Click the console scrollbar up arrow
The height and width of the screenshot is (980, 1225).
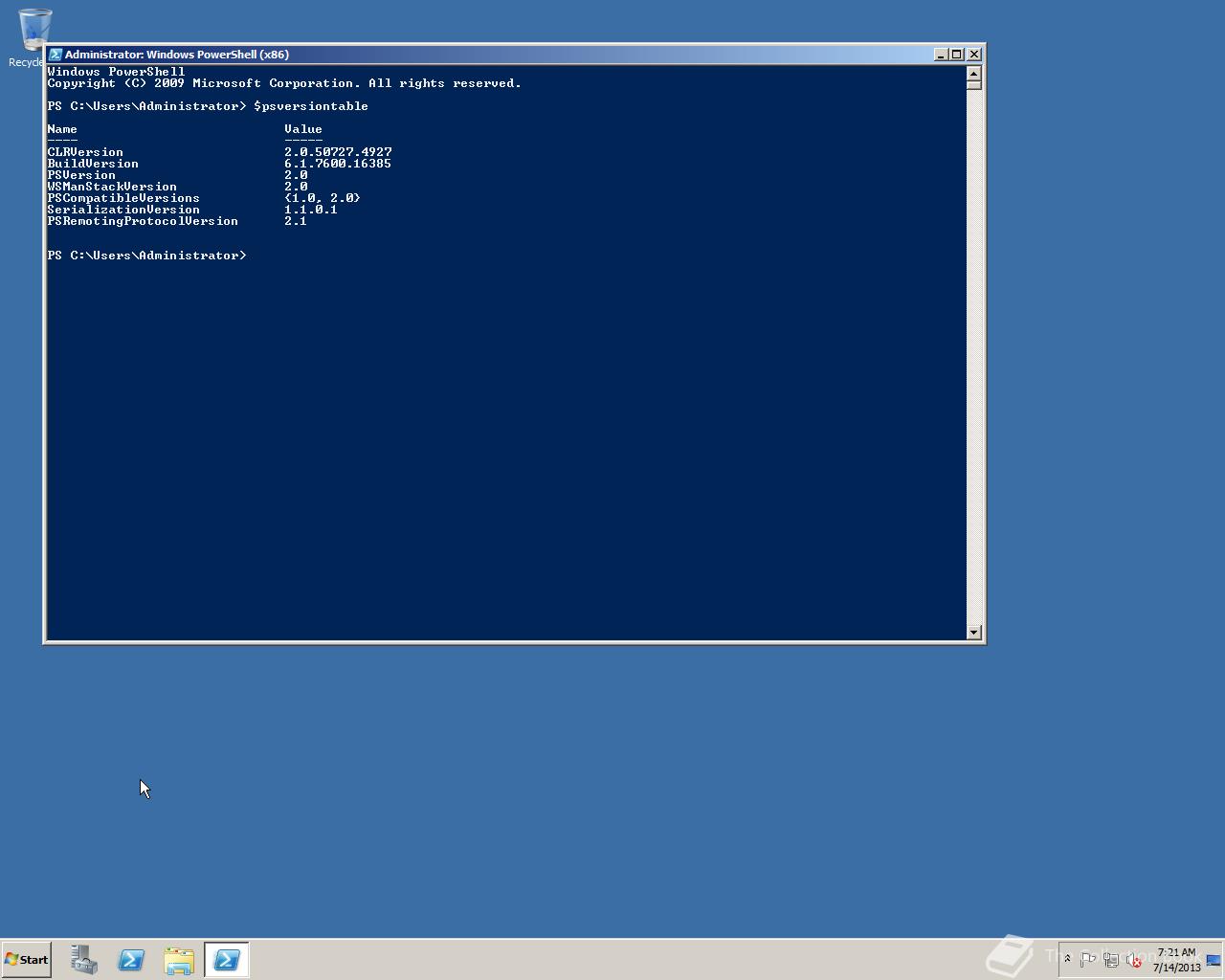pyautogui.click(x=974, y=73)
